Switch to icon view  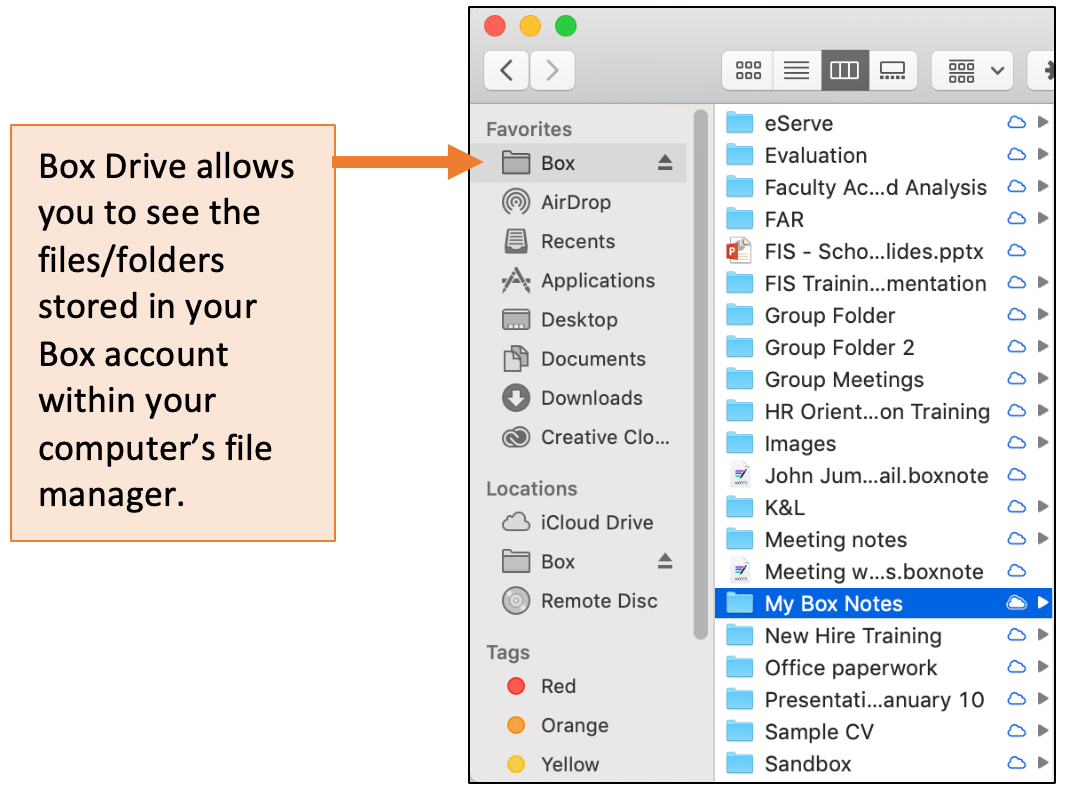pos(748,70)
